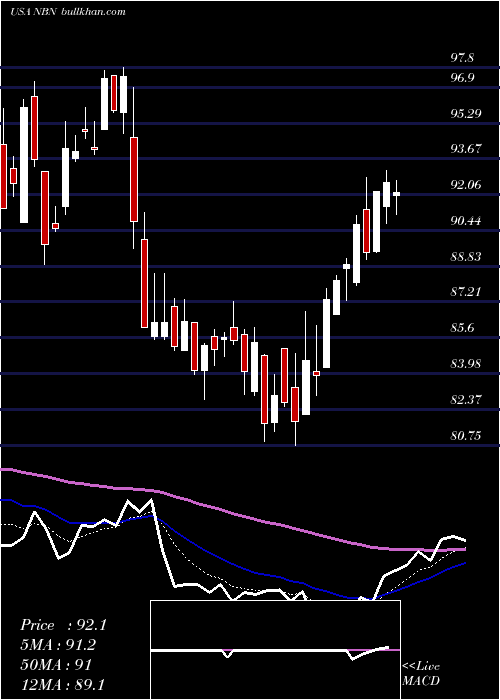The height and width of the screenshot is (700, 500).
Task: Click the 'USA NBN bullkhan.com' title text
Action: click(68, 12)
